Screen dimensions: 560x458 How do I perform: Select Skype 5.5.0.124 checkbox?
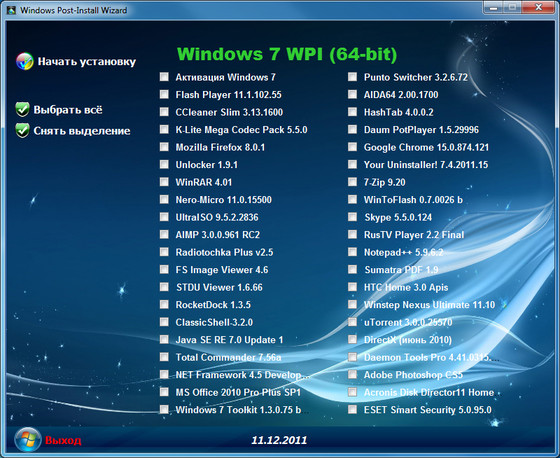click(x=352, y=217)
